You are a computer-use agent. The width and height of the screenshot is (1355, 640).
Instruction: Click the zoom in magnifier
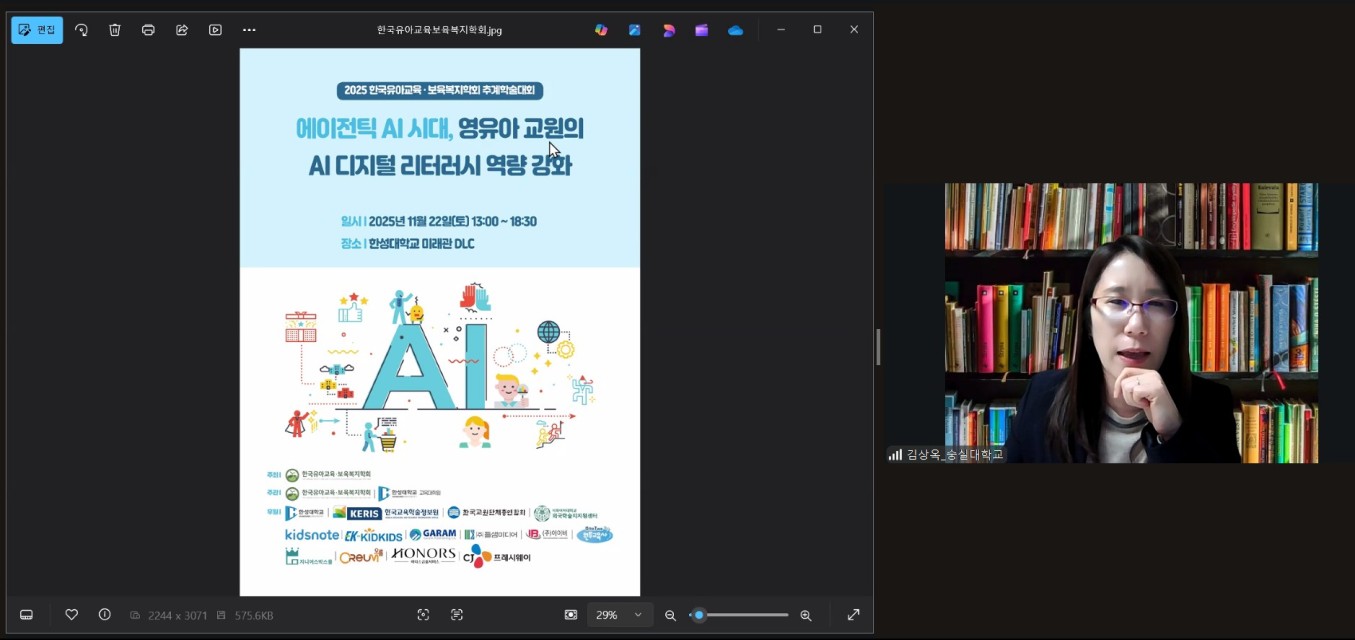point(806,615)
